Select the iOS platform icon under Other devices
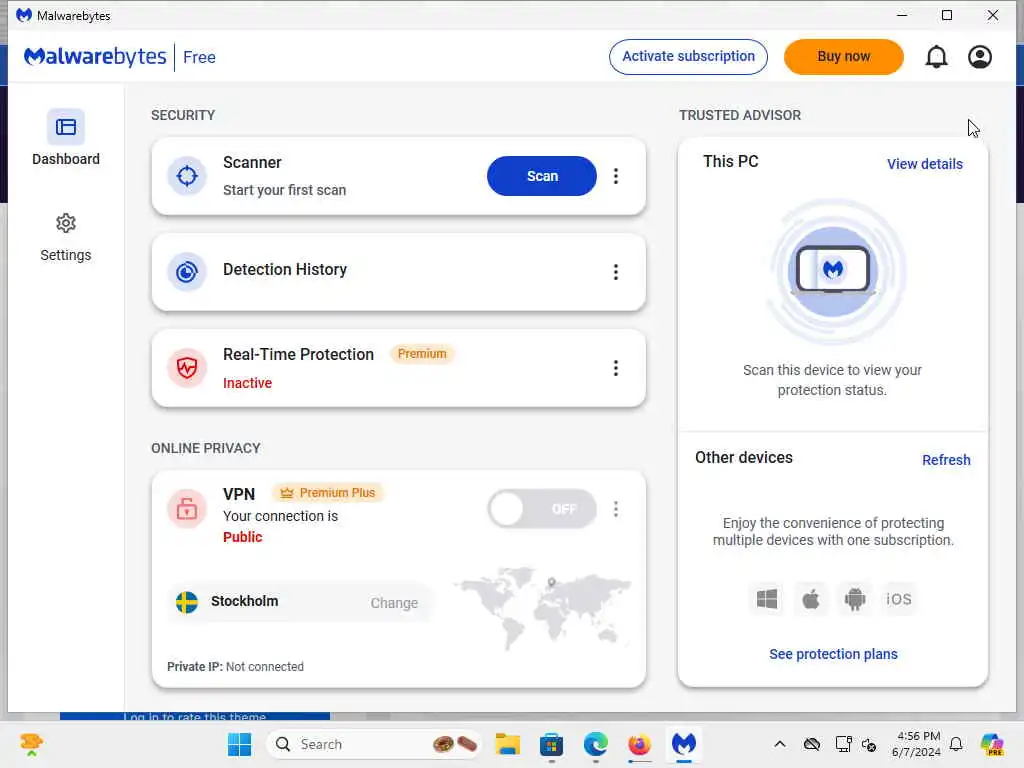 click(899, 599)
